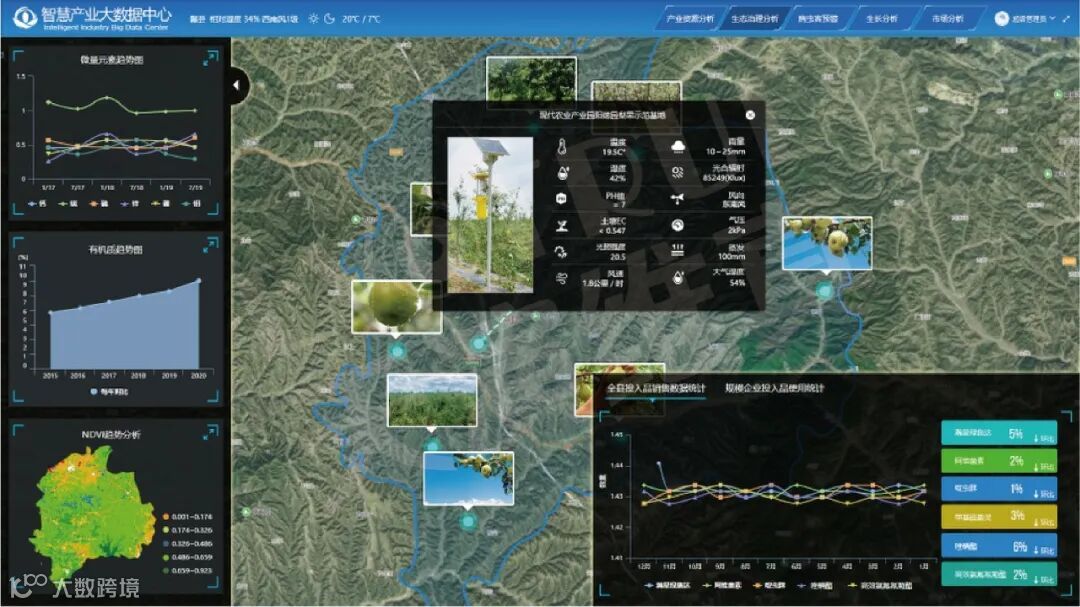
Task: Open the green fruit close-up thumbnail
Action: coord(396,307)
